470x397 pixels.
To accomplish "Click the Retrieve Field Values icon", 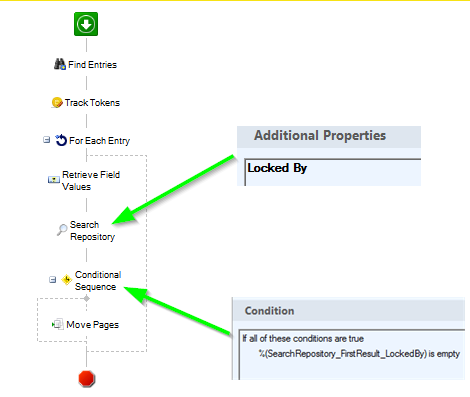I will pyautogui.click(x=54, y=180).
